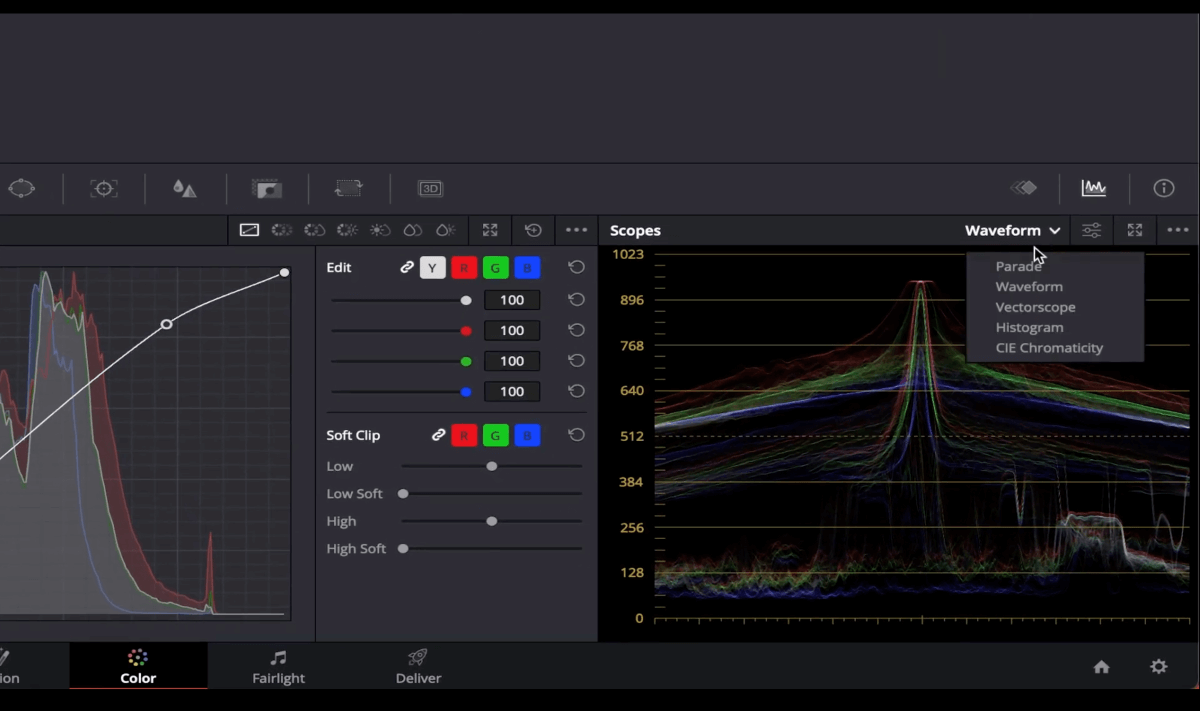
Task: Click the blue intensity value field
Action: (x=512, y=391)
